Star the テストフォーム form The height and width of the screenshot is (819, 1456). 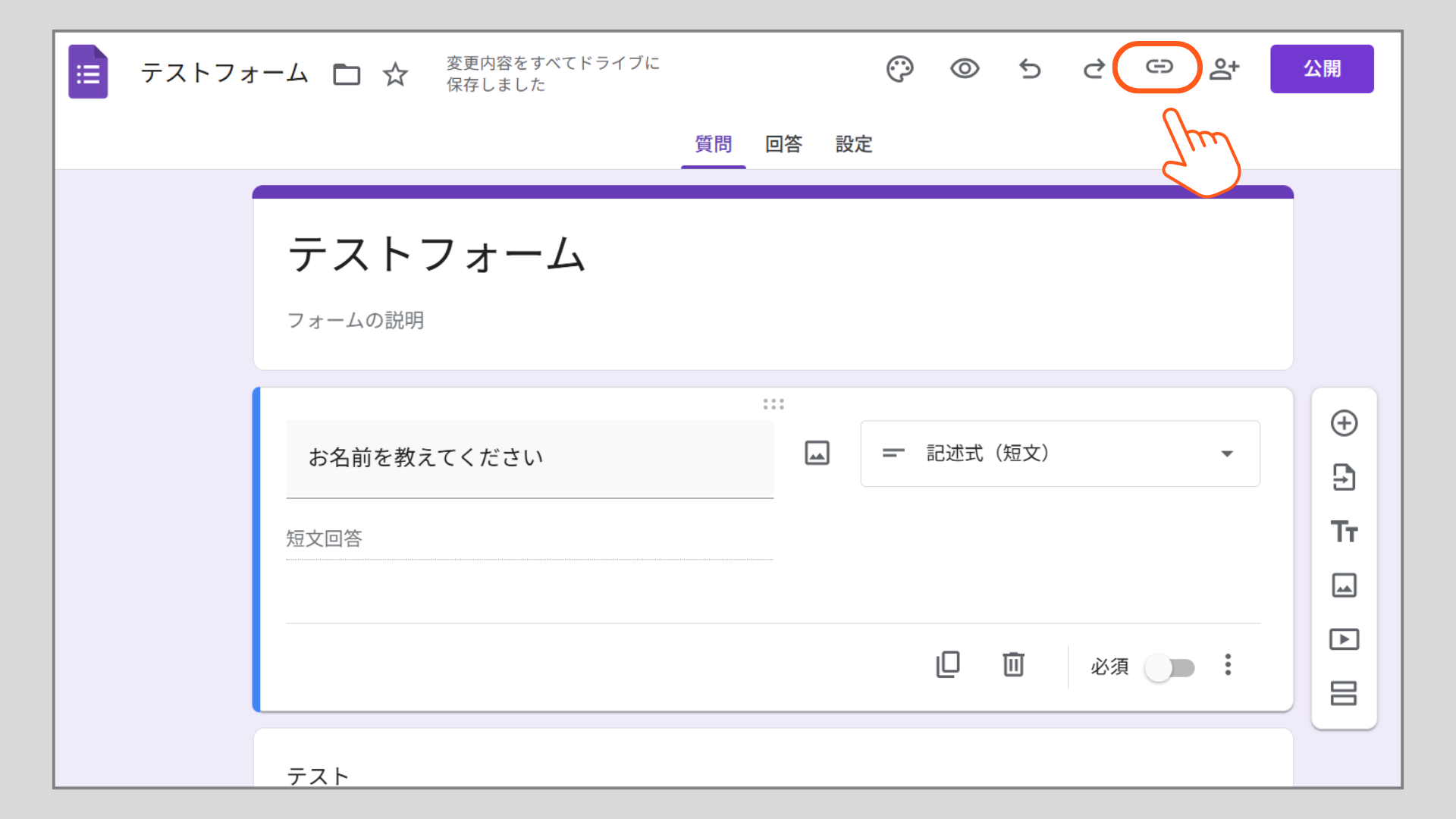(x=395, y=74)
